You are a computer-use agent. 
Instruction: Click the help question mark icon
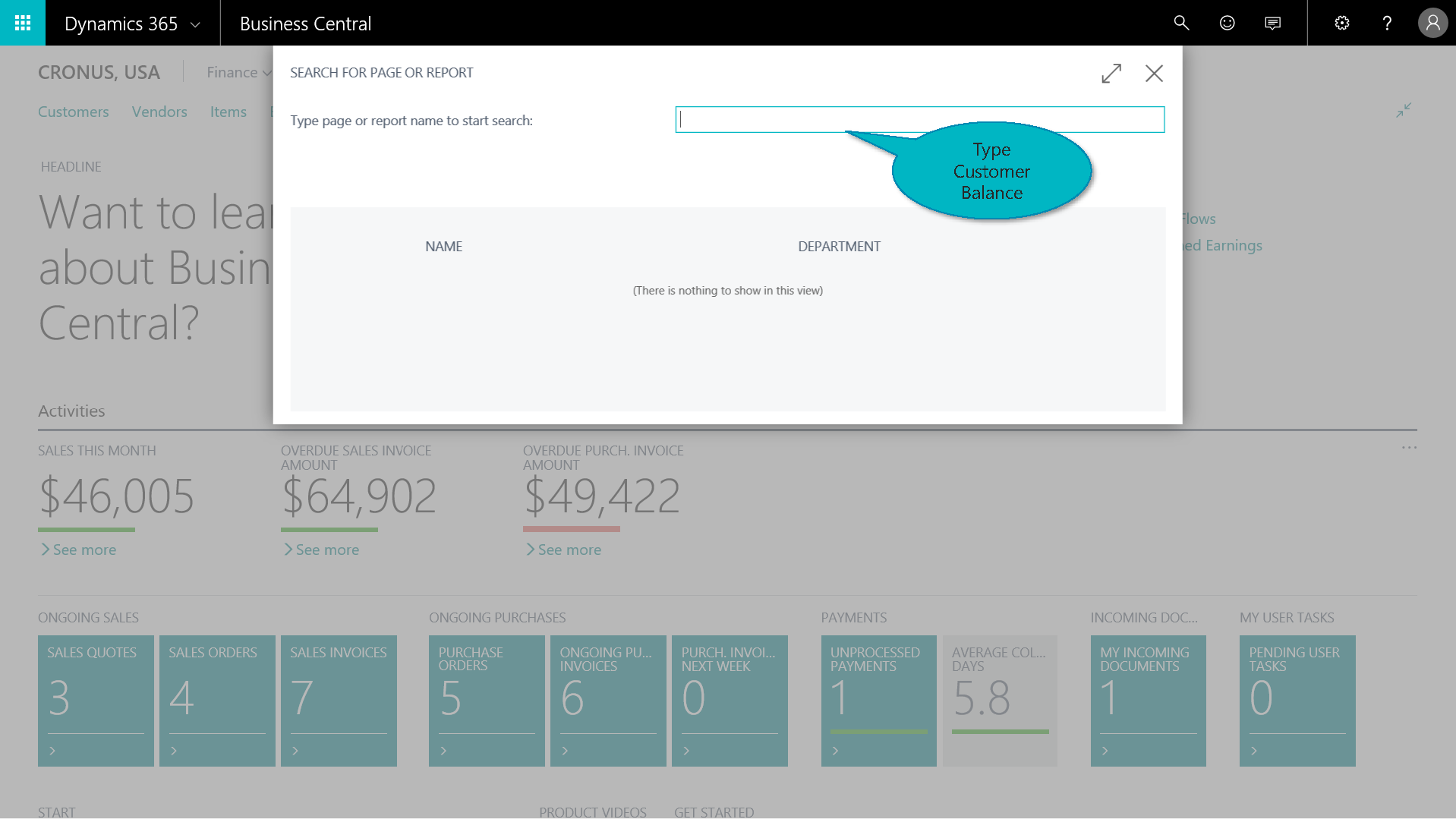pos(1387,23)
